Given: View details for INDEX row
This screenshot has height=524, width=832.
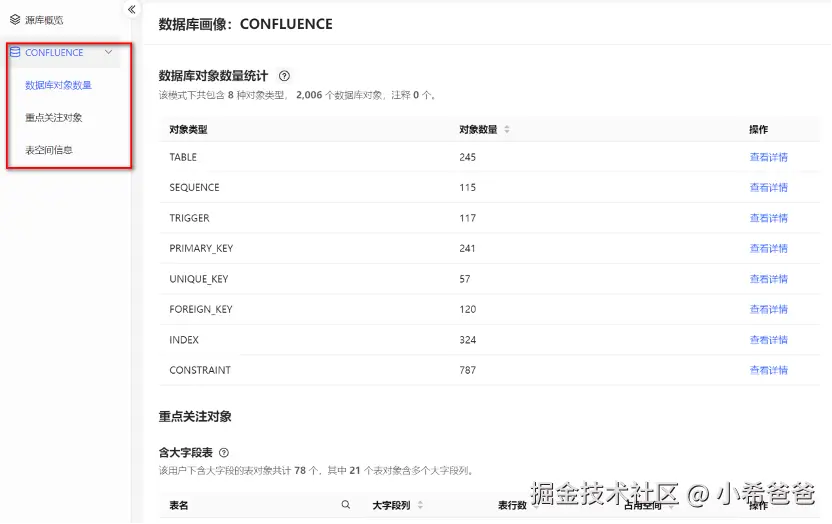Looking at the screenshot, I should point(768,340).
